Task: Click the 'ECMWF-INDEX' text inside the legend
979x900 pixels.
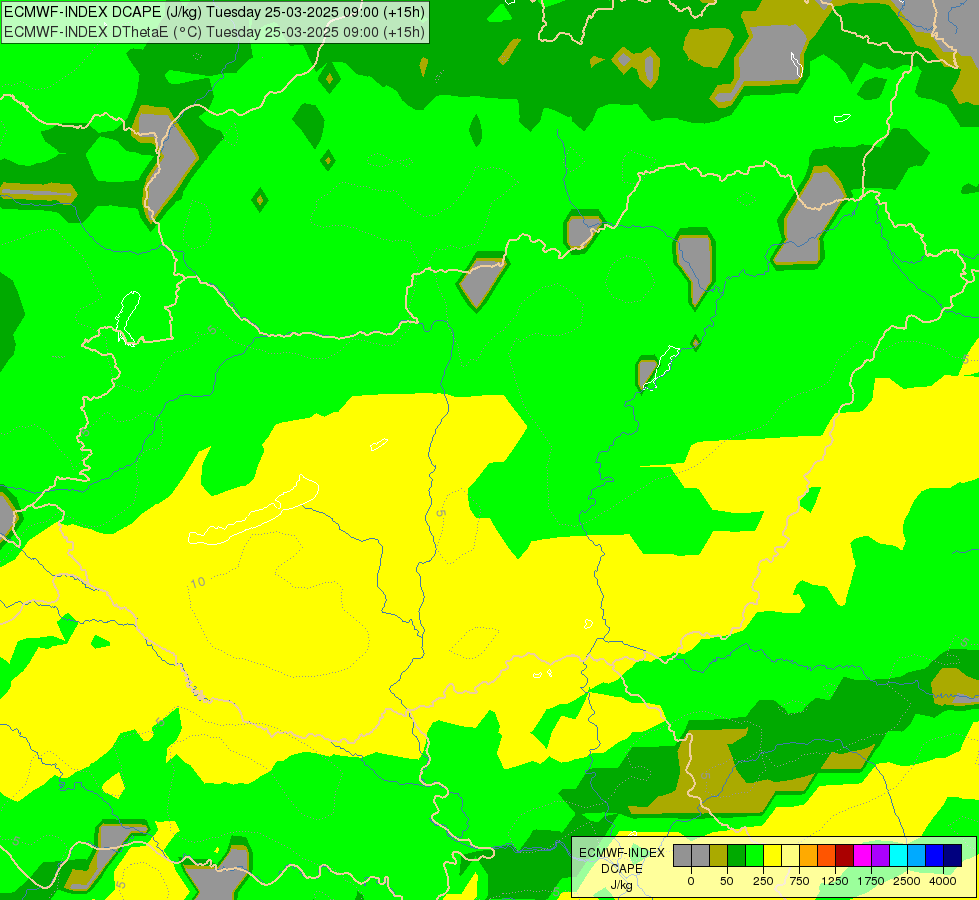Action: pos(622,853)
